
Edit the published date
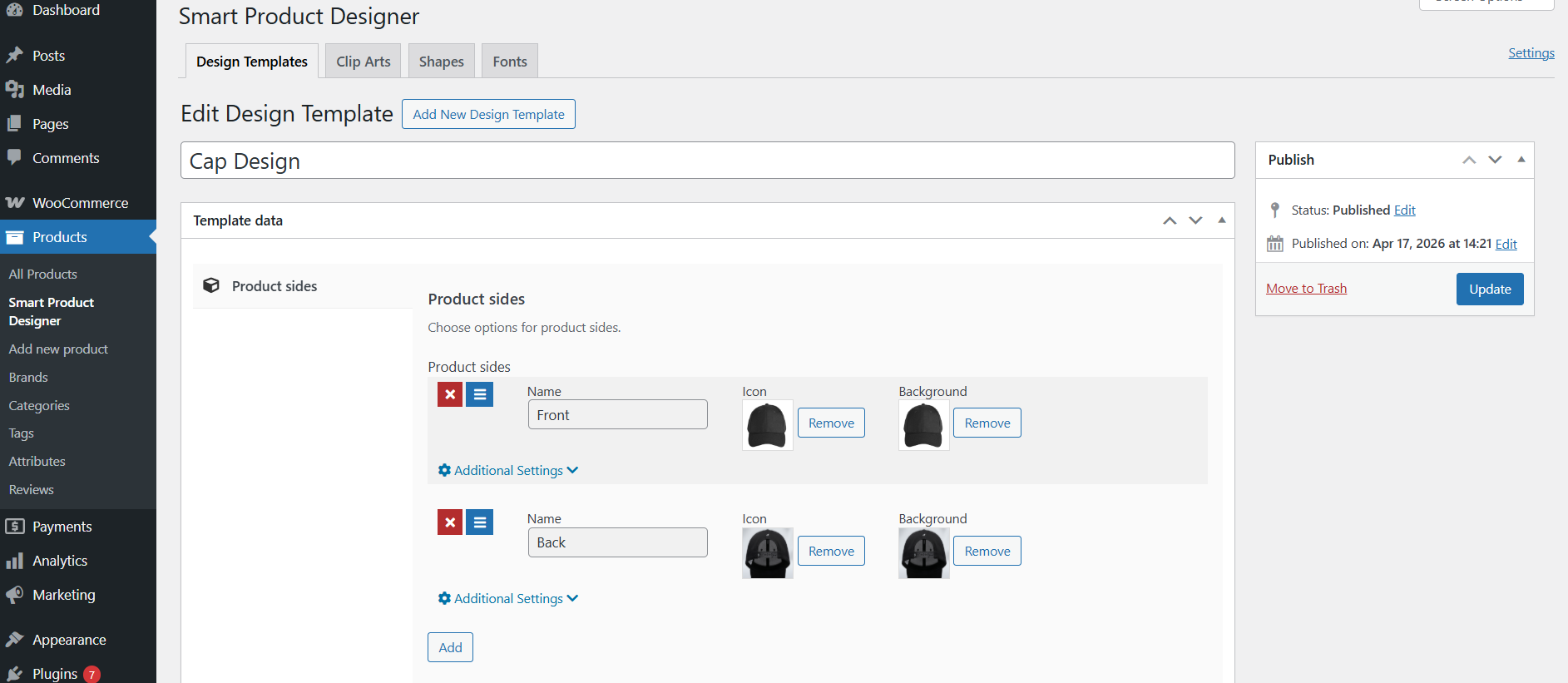1506,244
